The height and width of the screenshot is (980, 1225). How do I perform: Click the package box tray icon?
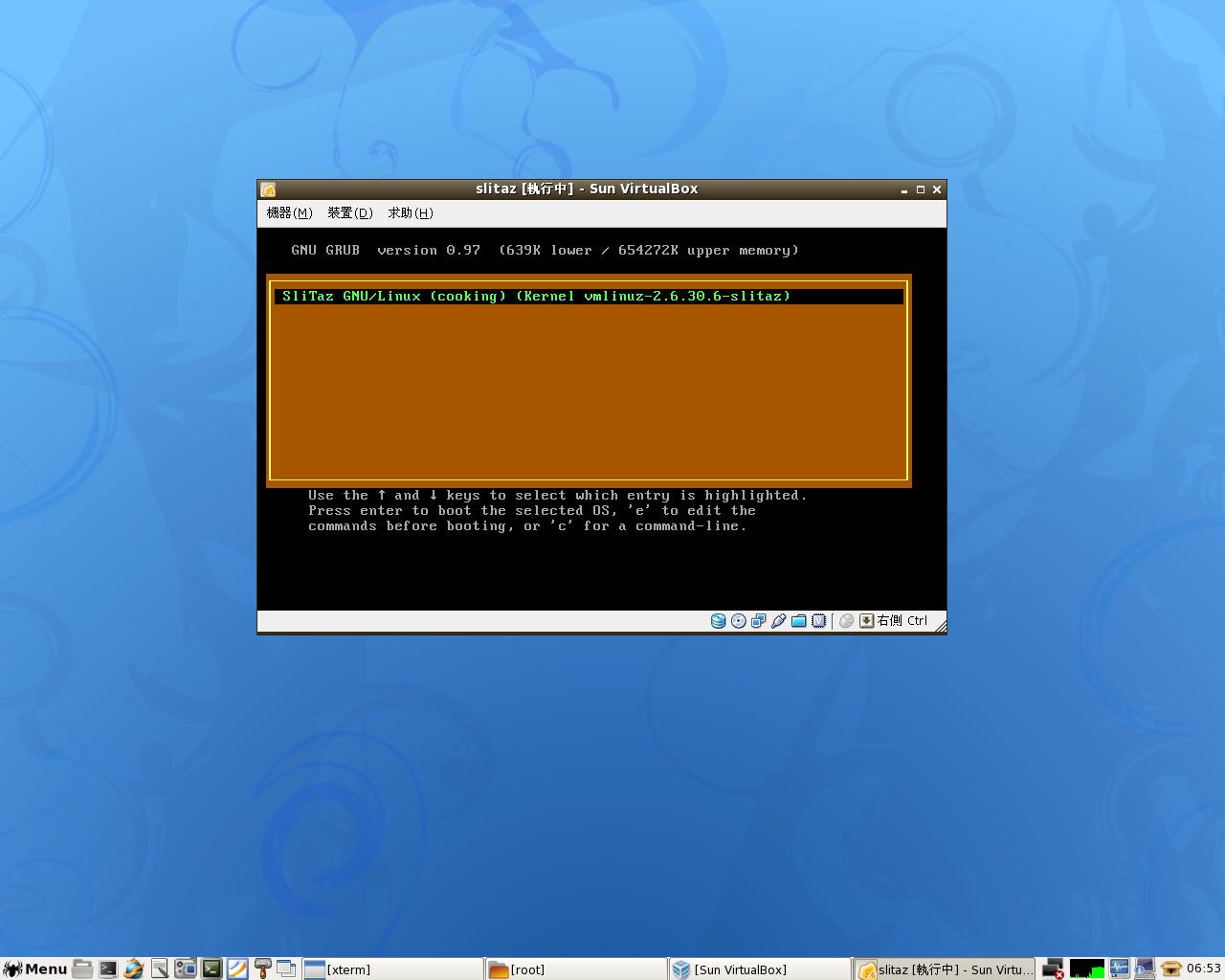1170,969
